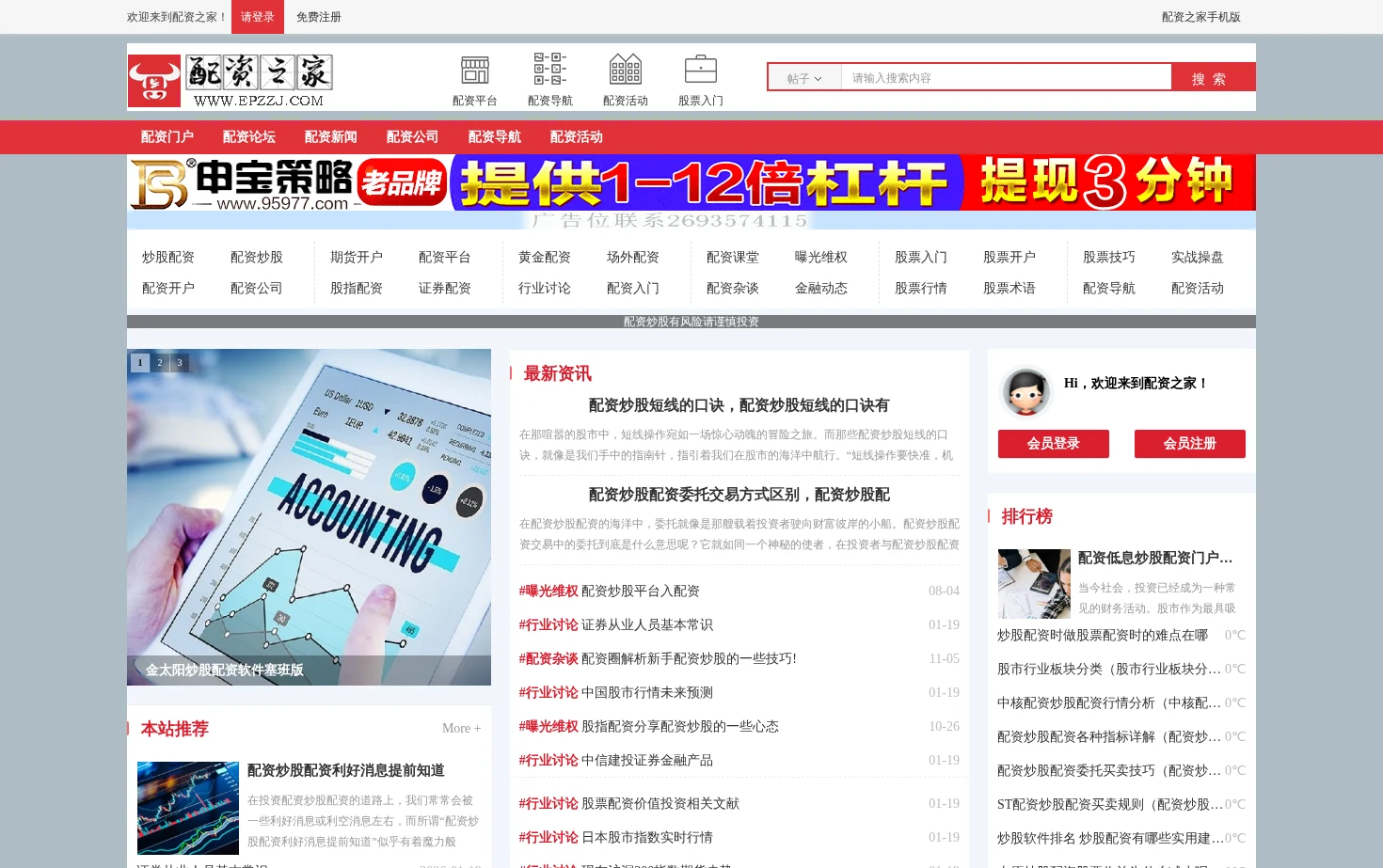Select 配资门户 in red nav bar
Screen dimensions: 1383x868
167,137
